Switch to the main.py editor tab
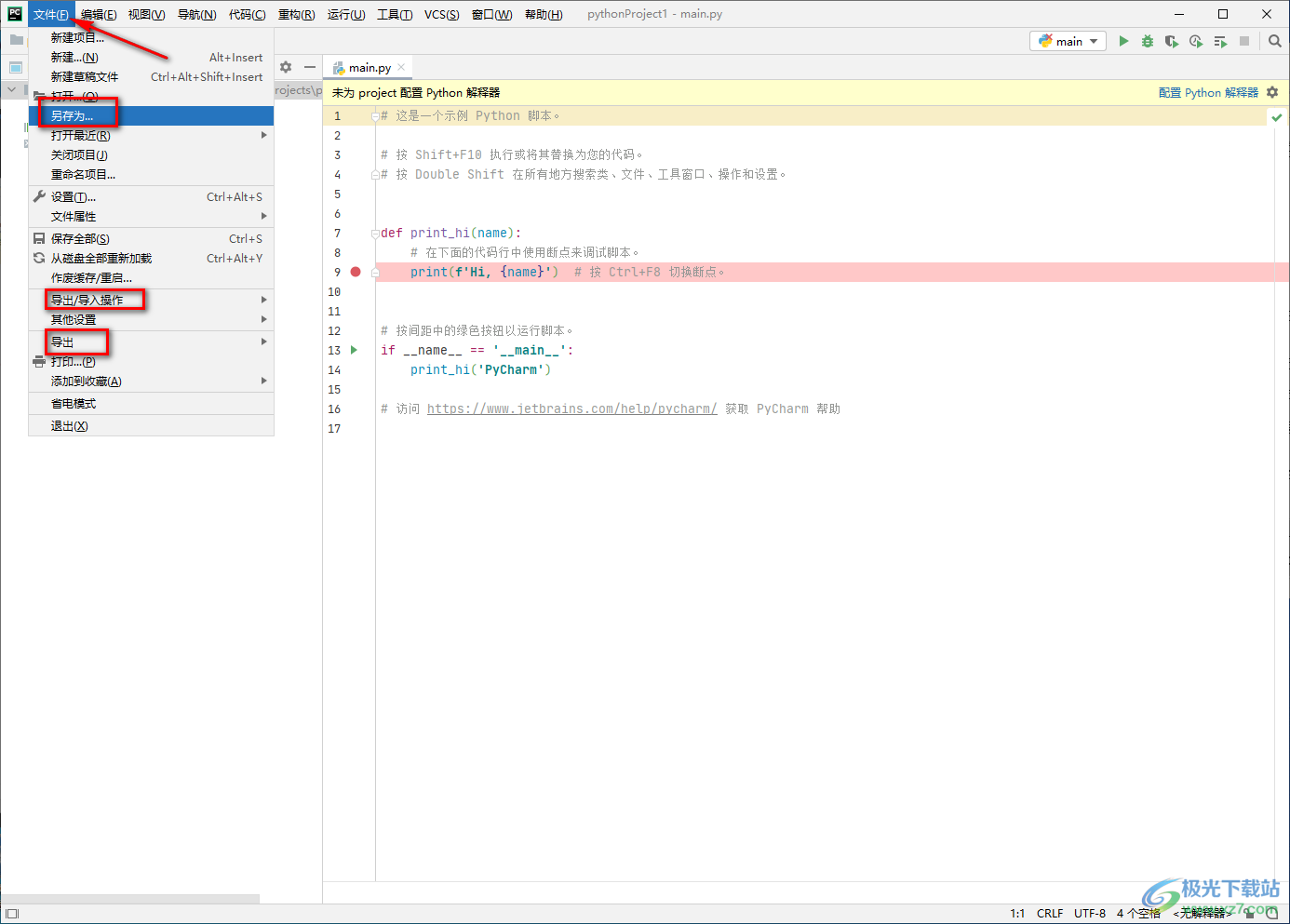Screen dimensions: 1290x924 point(369,67)
